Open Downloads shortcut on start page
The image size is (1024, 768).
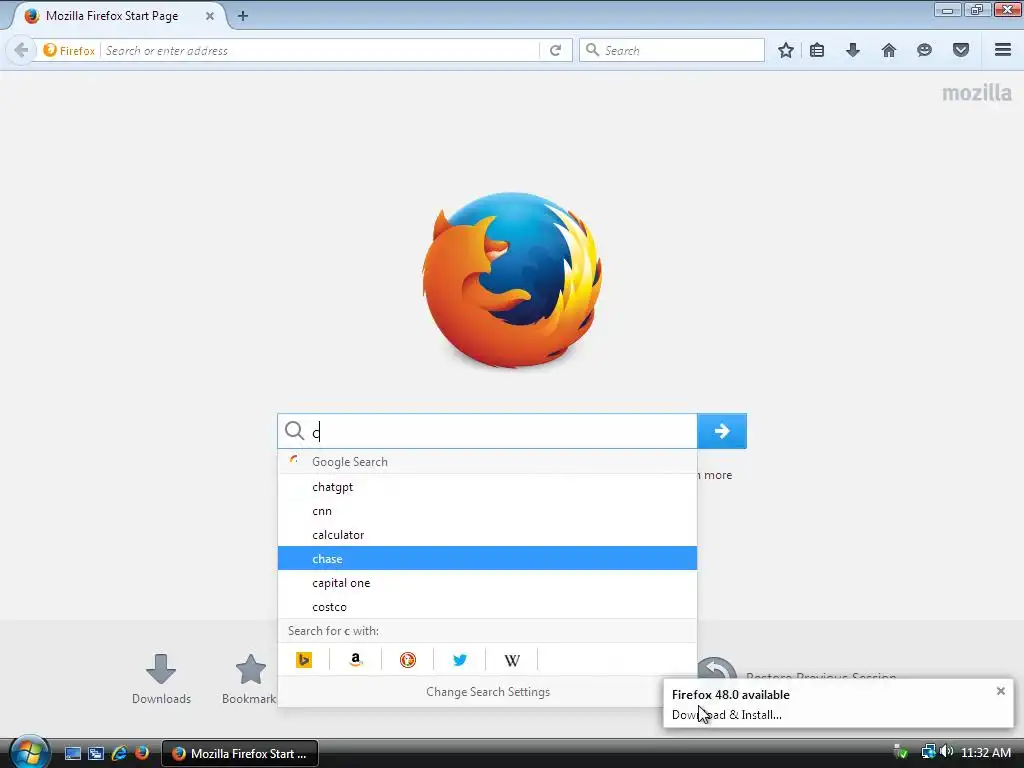(x=161, y=679)
